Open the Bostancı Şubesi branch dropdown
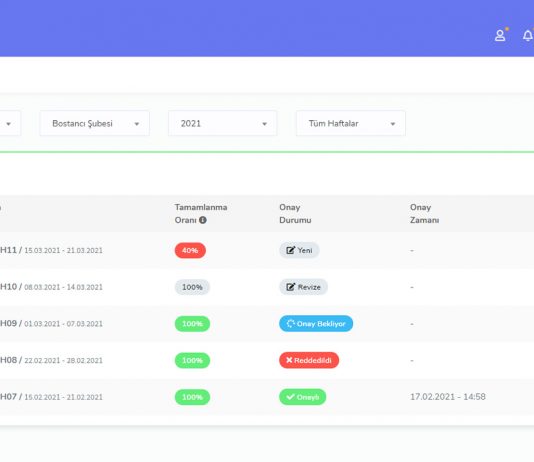534x462 pixels. point(94,123)
